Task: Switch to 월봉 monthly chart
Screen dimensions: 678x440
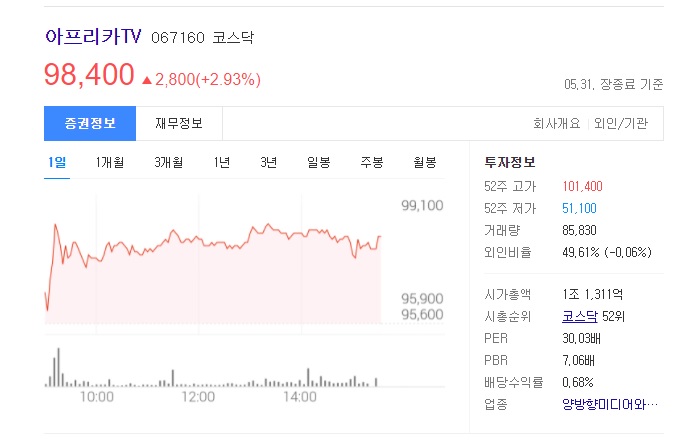Action: [425, 163]
